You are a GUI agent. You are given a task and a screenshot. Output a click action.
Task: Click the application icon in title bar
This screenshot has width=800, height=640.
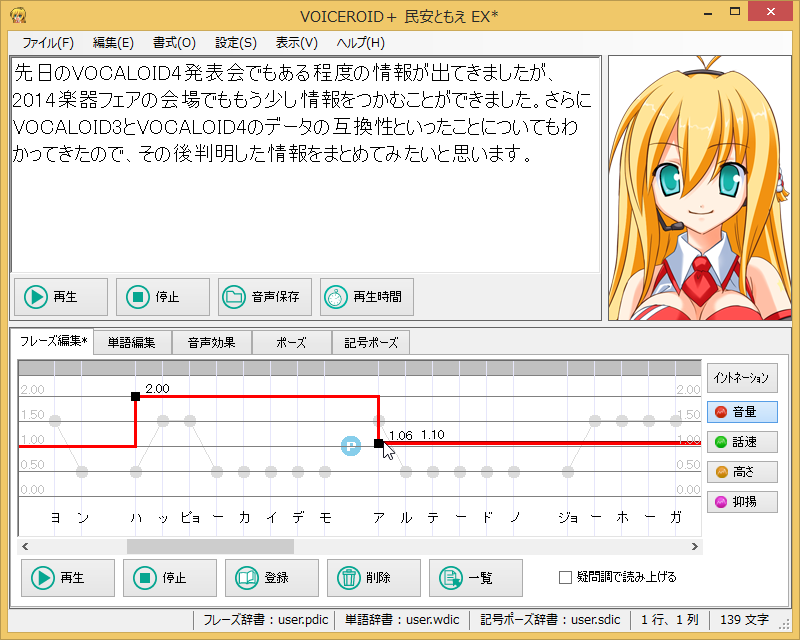pos(18,15)
